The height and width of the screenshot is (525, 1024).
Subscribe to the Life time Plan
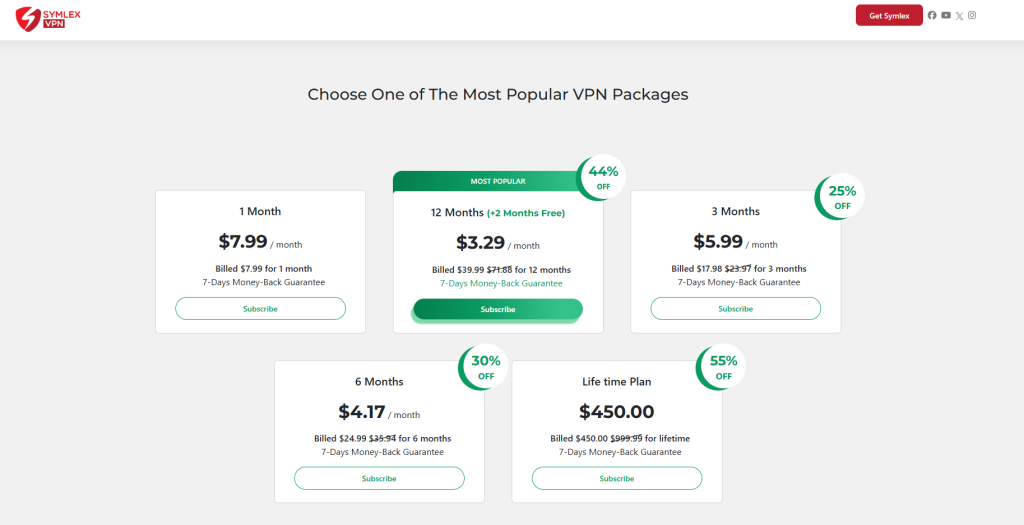coord(616,479)
